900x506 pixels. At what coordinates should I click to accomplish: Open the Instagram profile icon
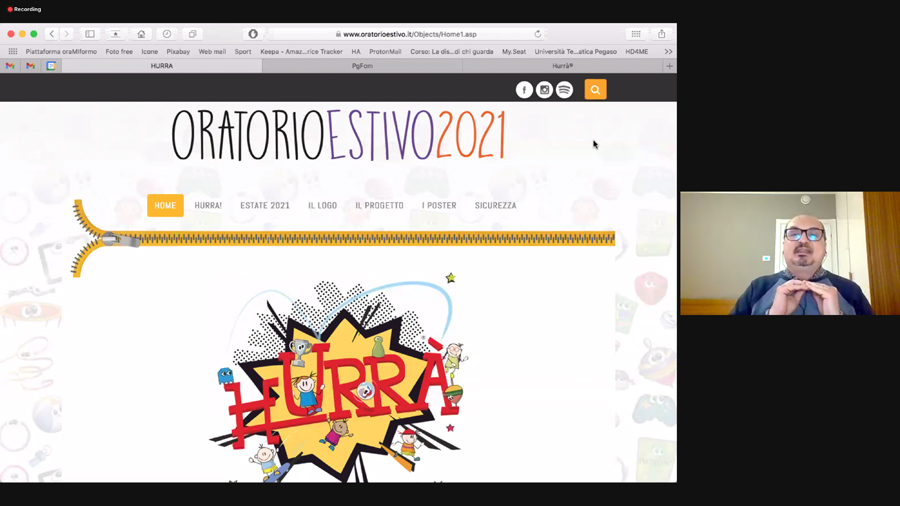click(x=544, y=90)
